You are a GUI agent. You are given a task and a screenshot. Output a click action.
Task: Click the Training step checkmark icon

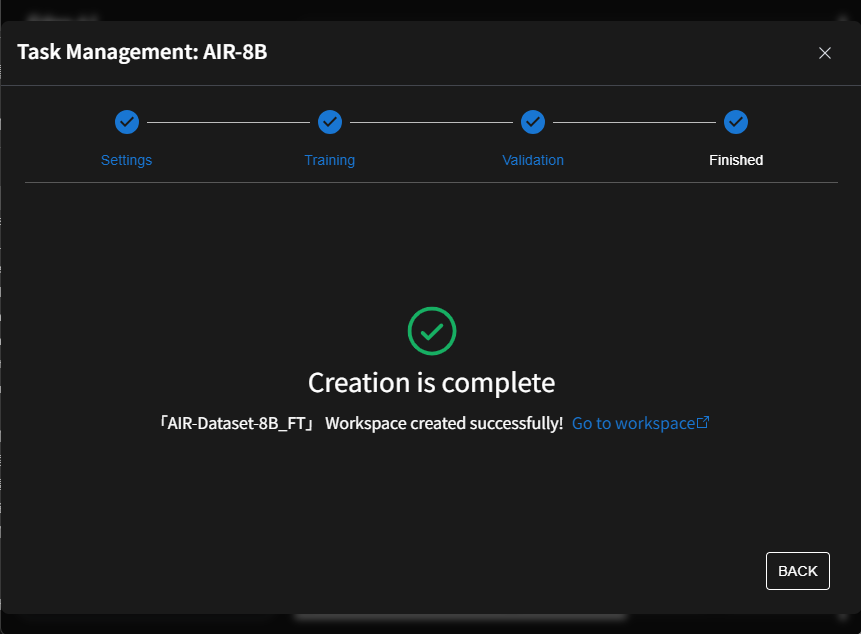330,122
